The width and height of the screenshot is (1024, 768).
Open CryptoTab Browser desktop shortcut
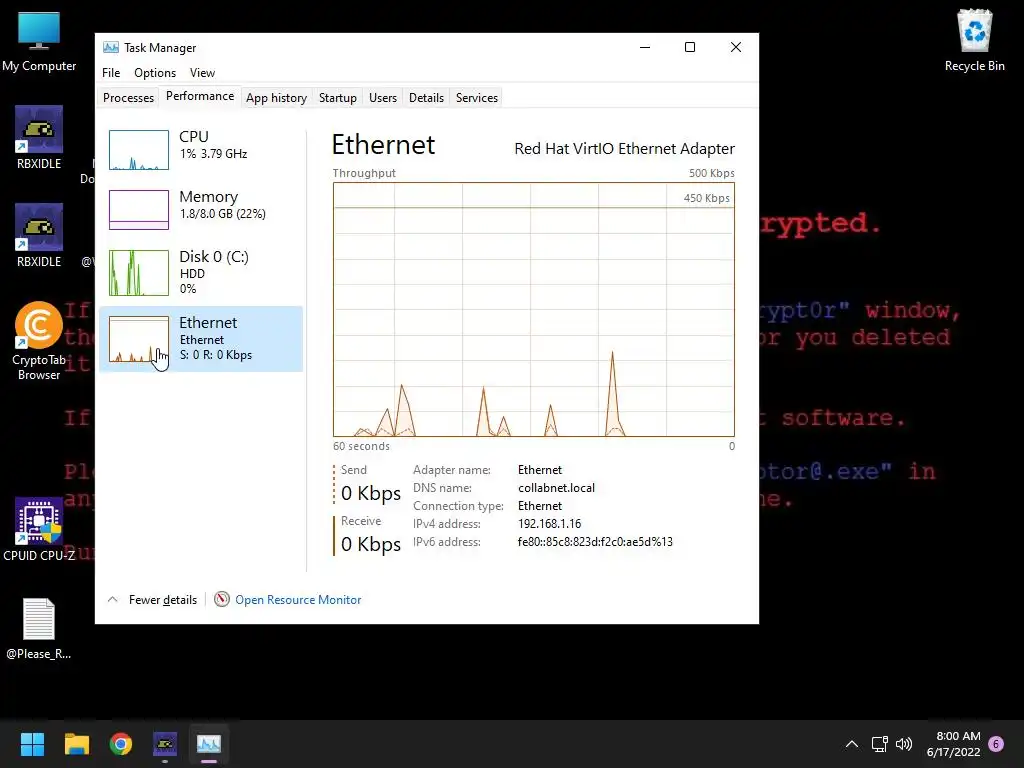coord(39,341)
